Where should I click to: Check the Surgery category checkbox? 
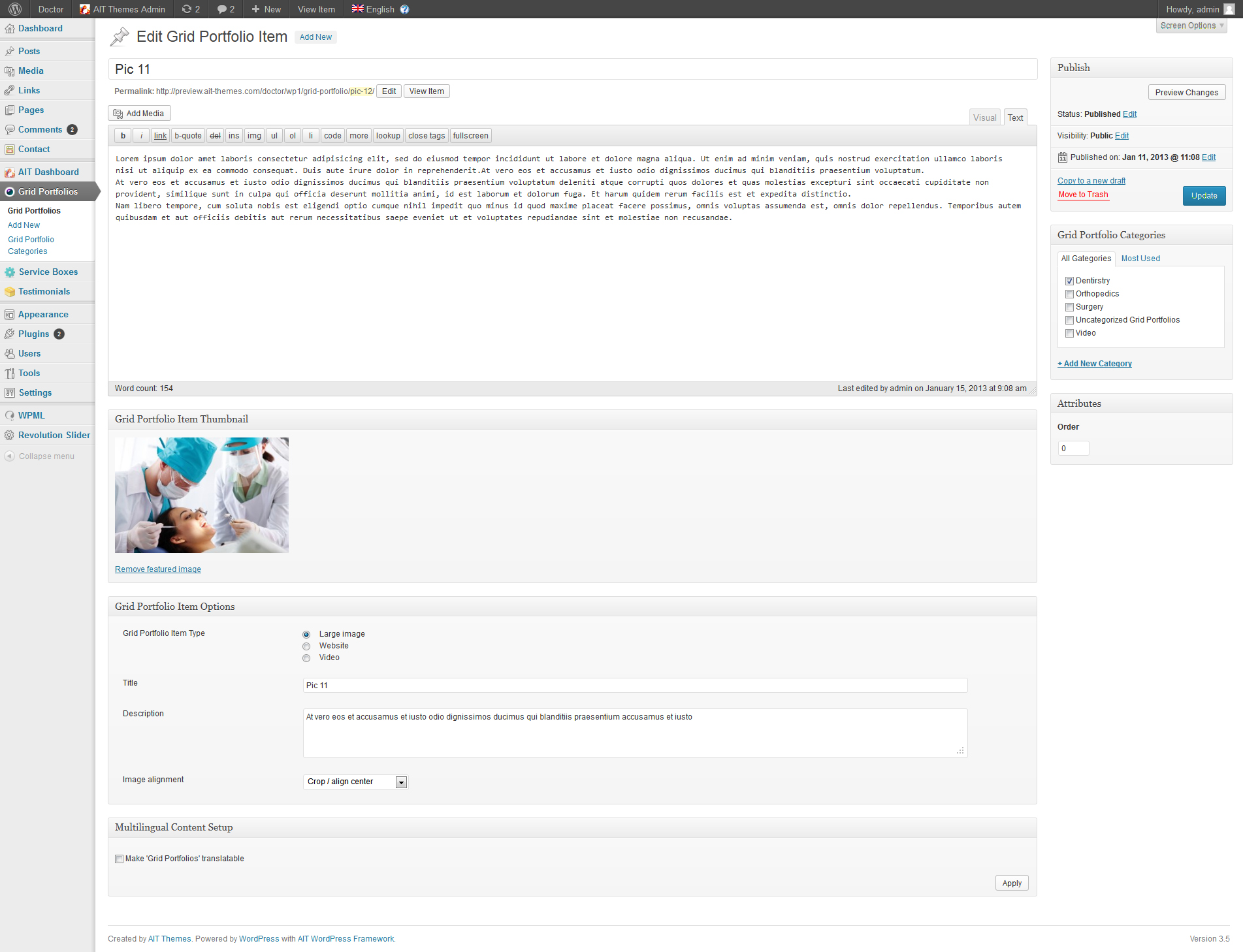click(x=1069, y=308)
